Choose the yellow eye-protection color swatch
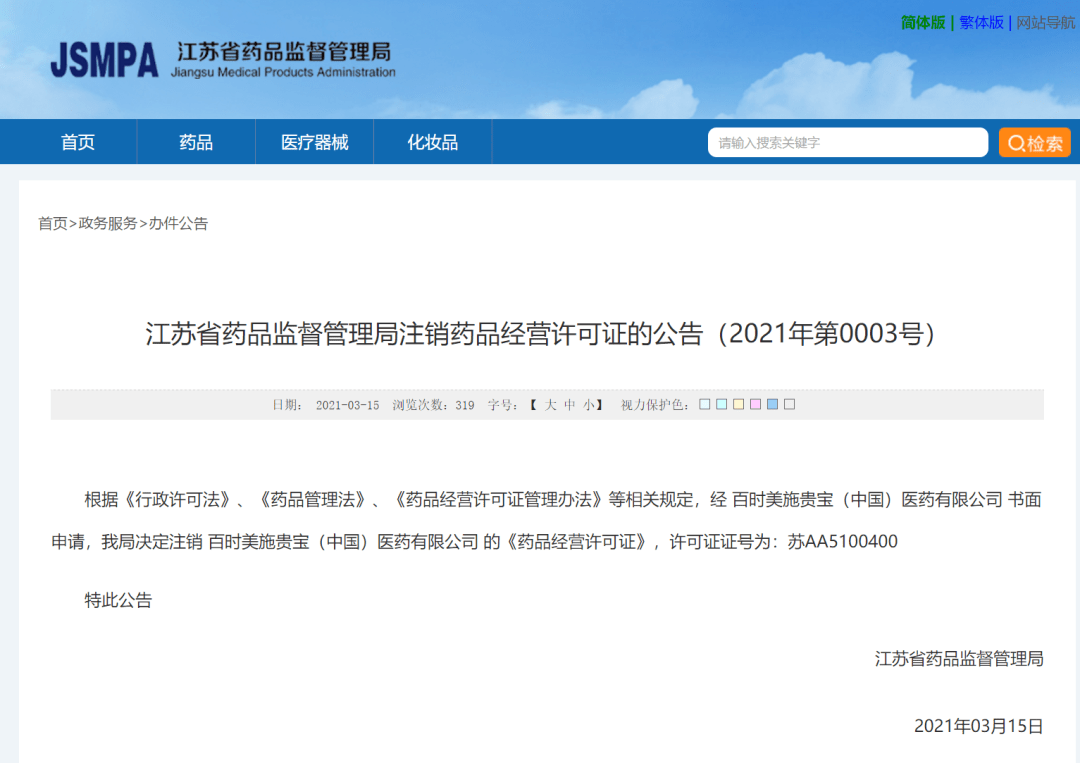 (739, 405)
